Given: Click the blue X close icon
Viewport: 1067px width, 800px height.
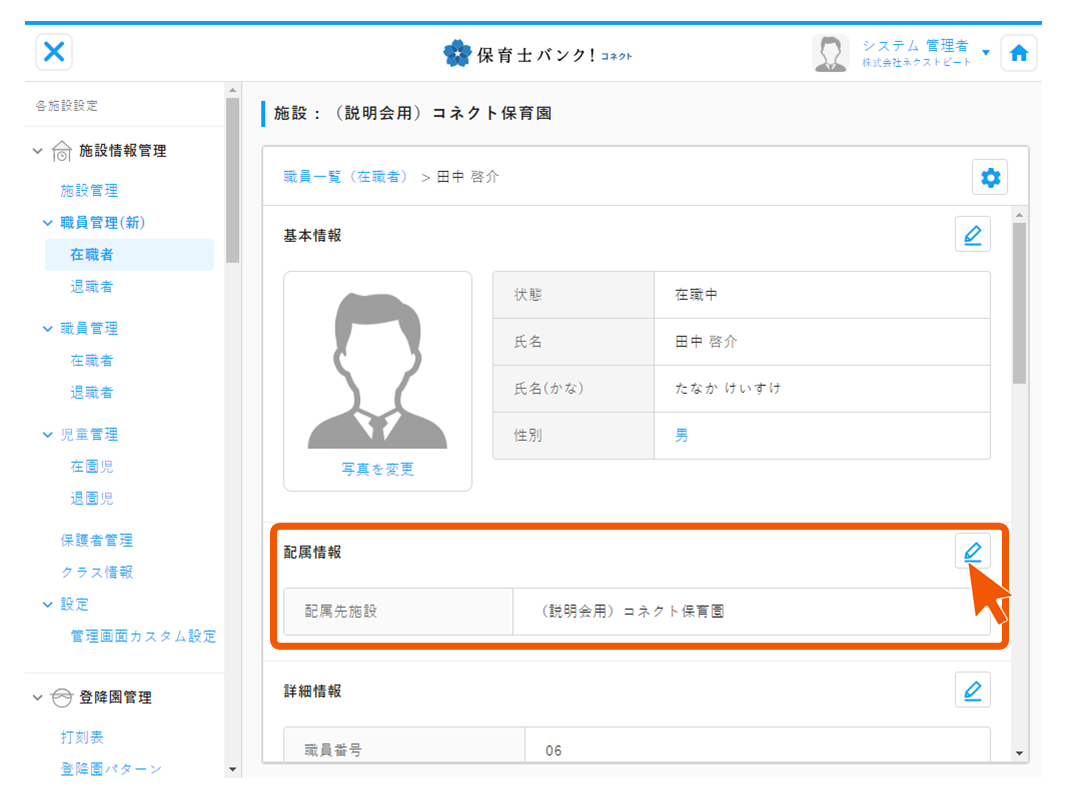Looking at the screenshot, I should click(x=54, y=52).
